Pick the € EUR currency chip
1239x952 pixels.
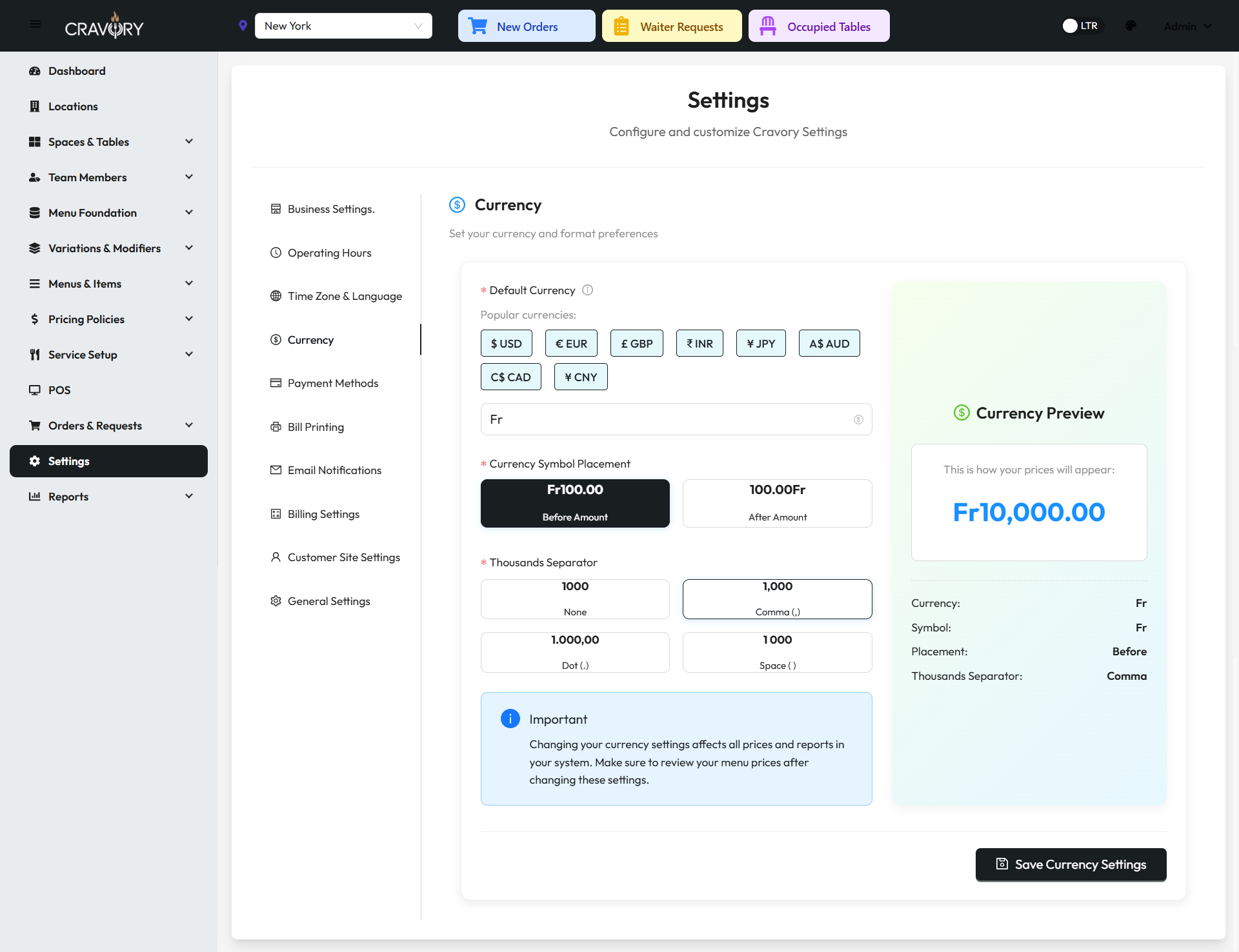pos(571,343)
